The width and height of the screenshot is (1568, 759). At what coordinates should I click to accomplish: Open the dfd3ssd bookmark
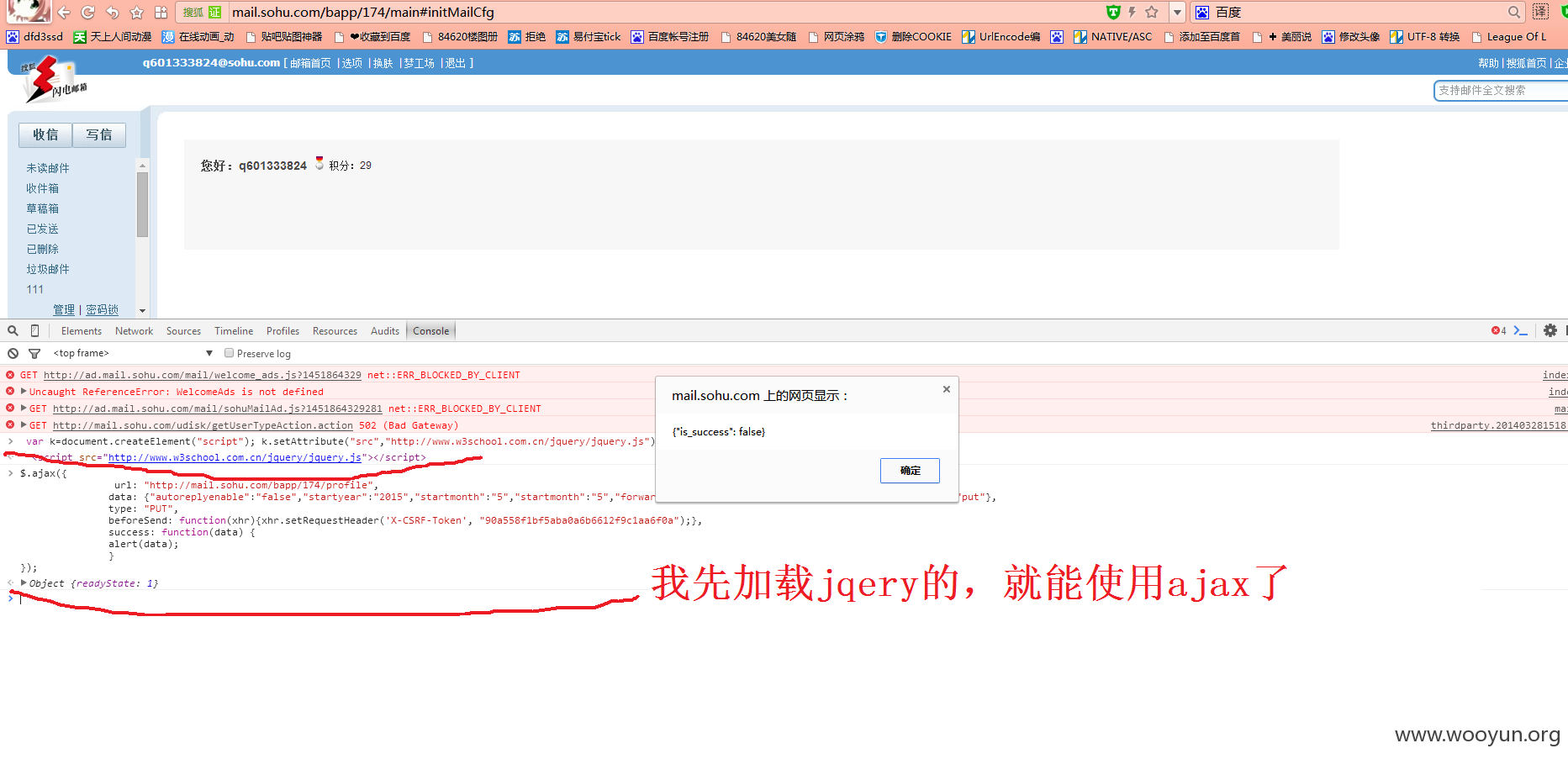pos(34,36)
